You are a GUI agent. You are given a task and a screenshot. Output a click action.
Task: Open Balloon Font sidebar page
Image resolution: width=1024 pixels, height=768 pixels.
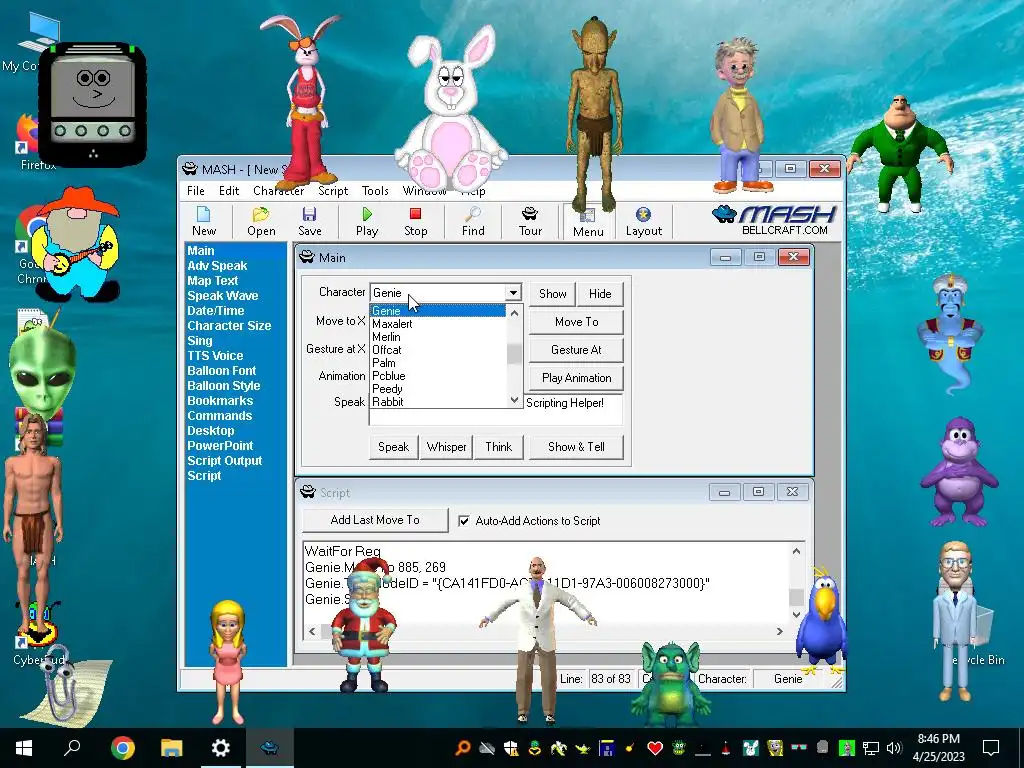pyautogui.click(x=221, y=371)
